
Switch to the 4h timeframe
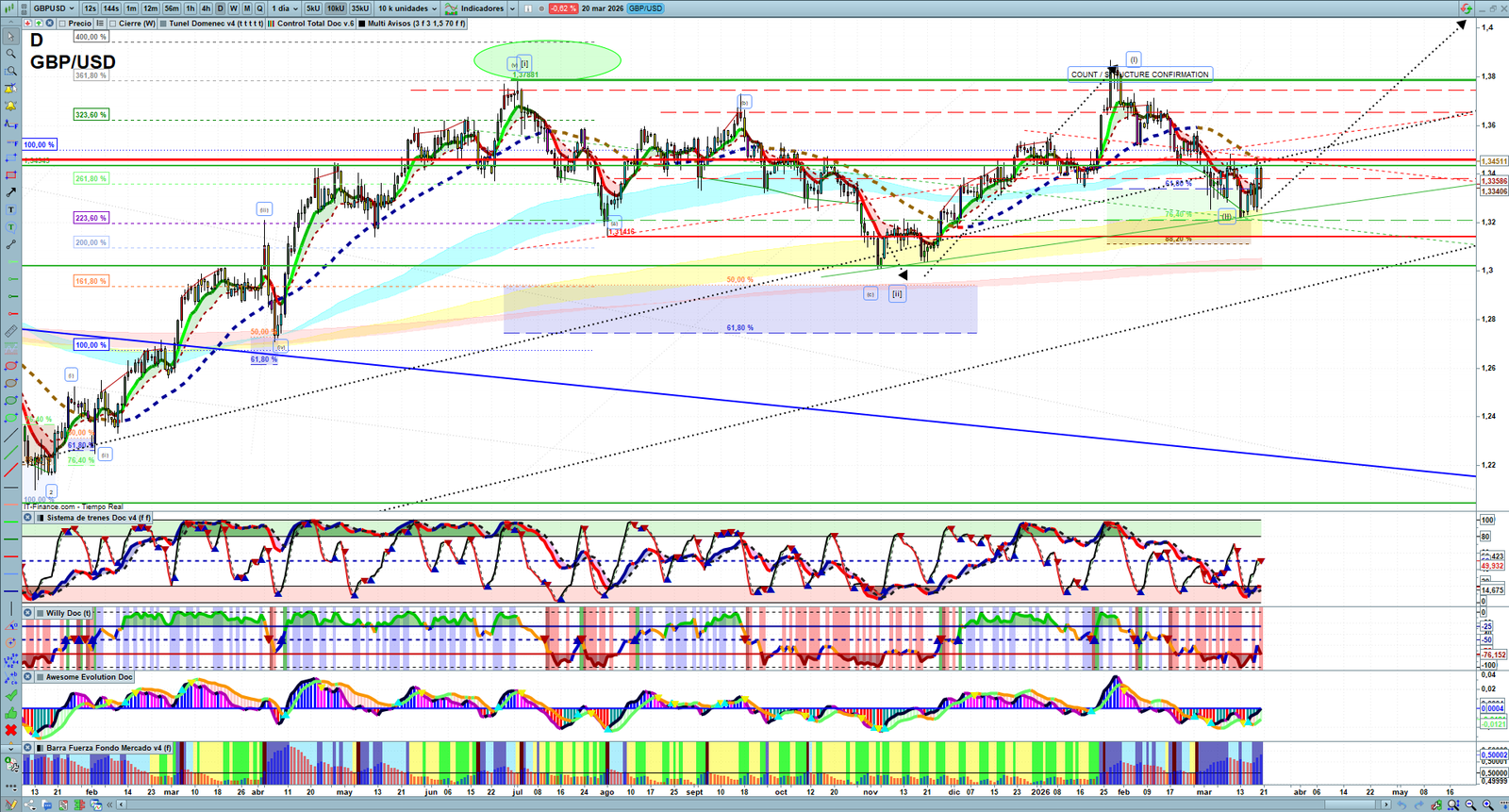(x=206, y=8)
